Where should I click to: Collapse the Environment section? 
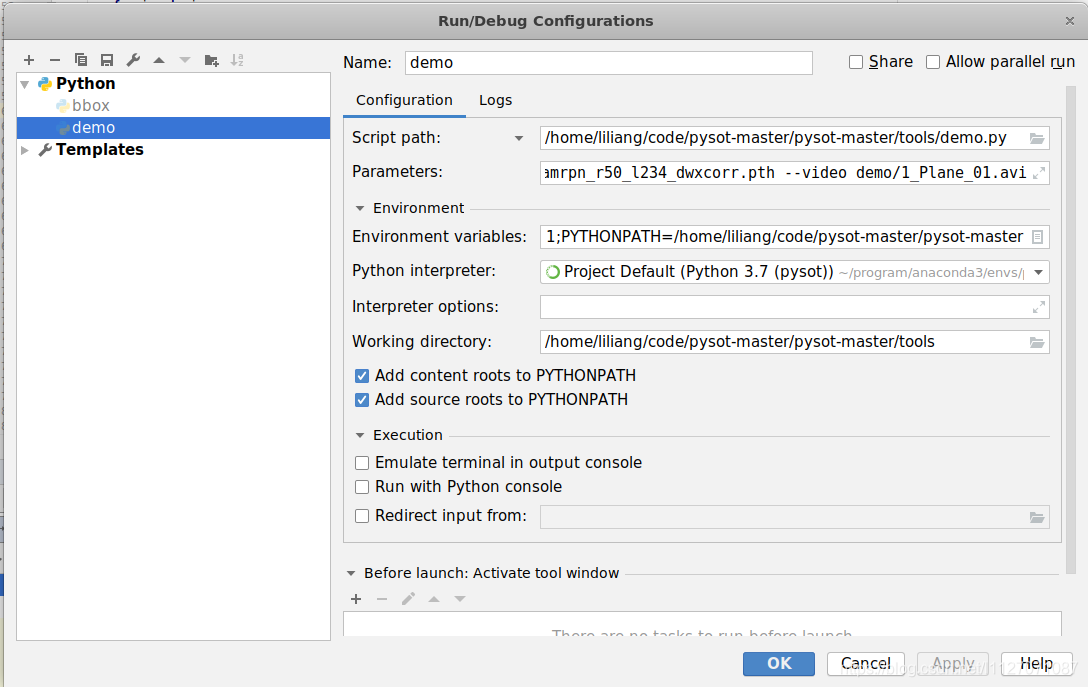(359, 208)
